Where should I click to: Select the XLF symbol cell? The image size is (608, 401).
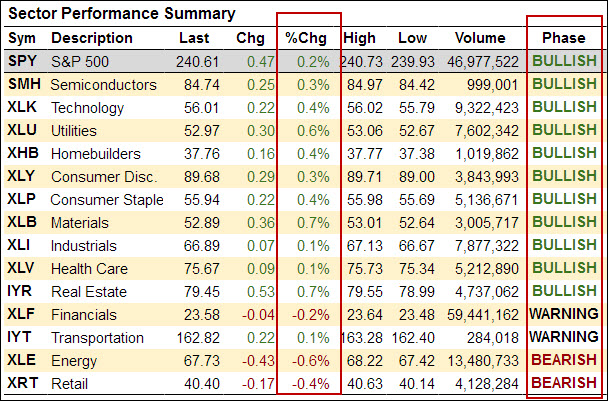click(21, 314)
